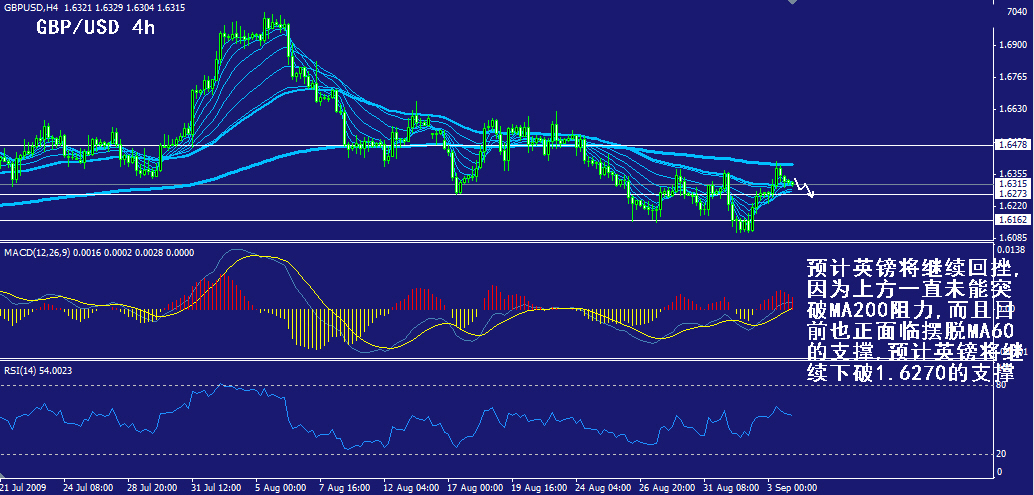Select the 1.6162 horizontal line price label

click(x=1012, y=220)
